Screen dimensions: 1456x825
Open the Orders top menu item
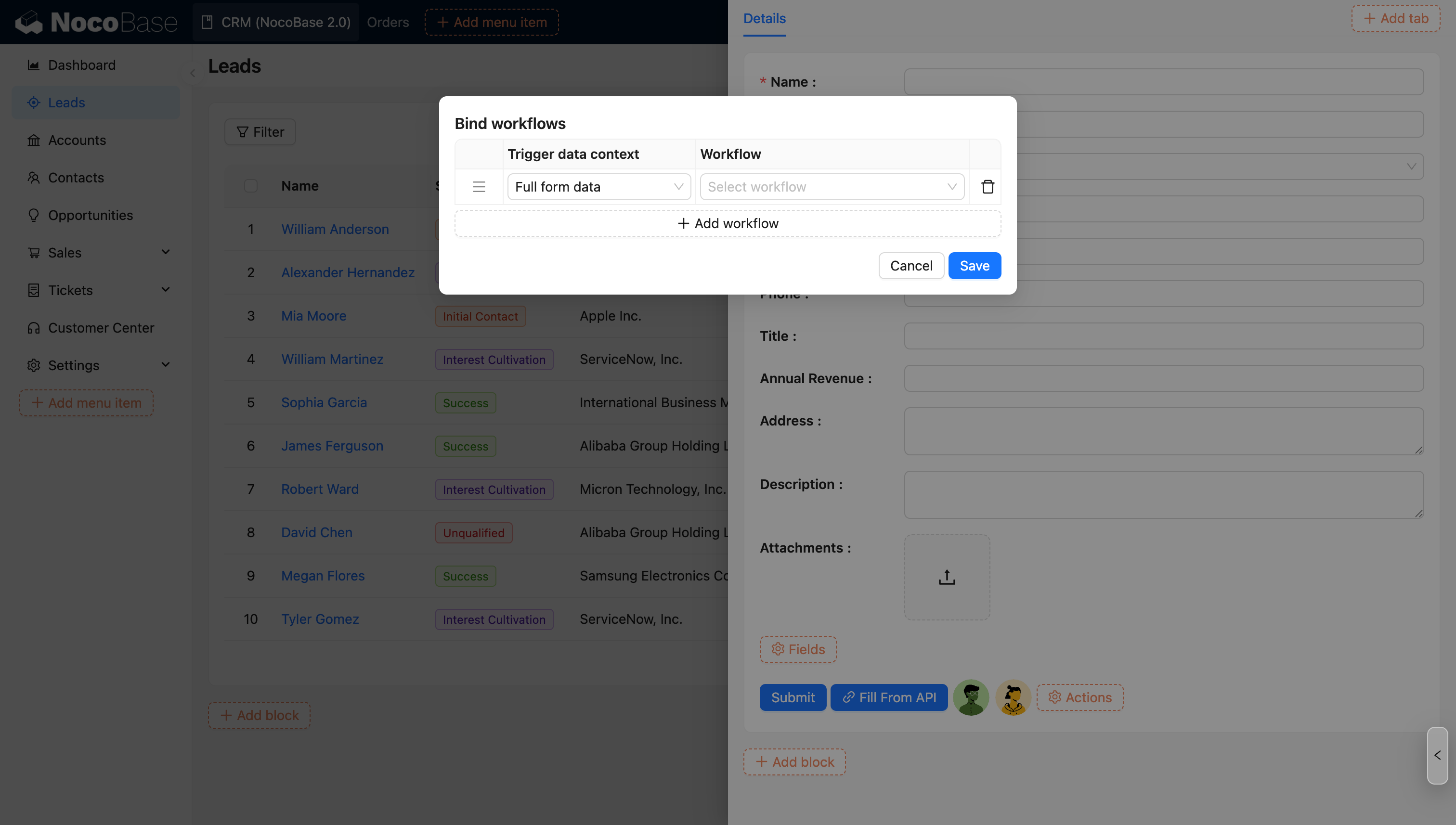(x=388, y=22)
